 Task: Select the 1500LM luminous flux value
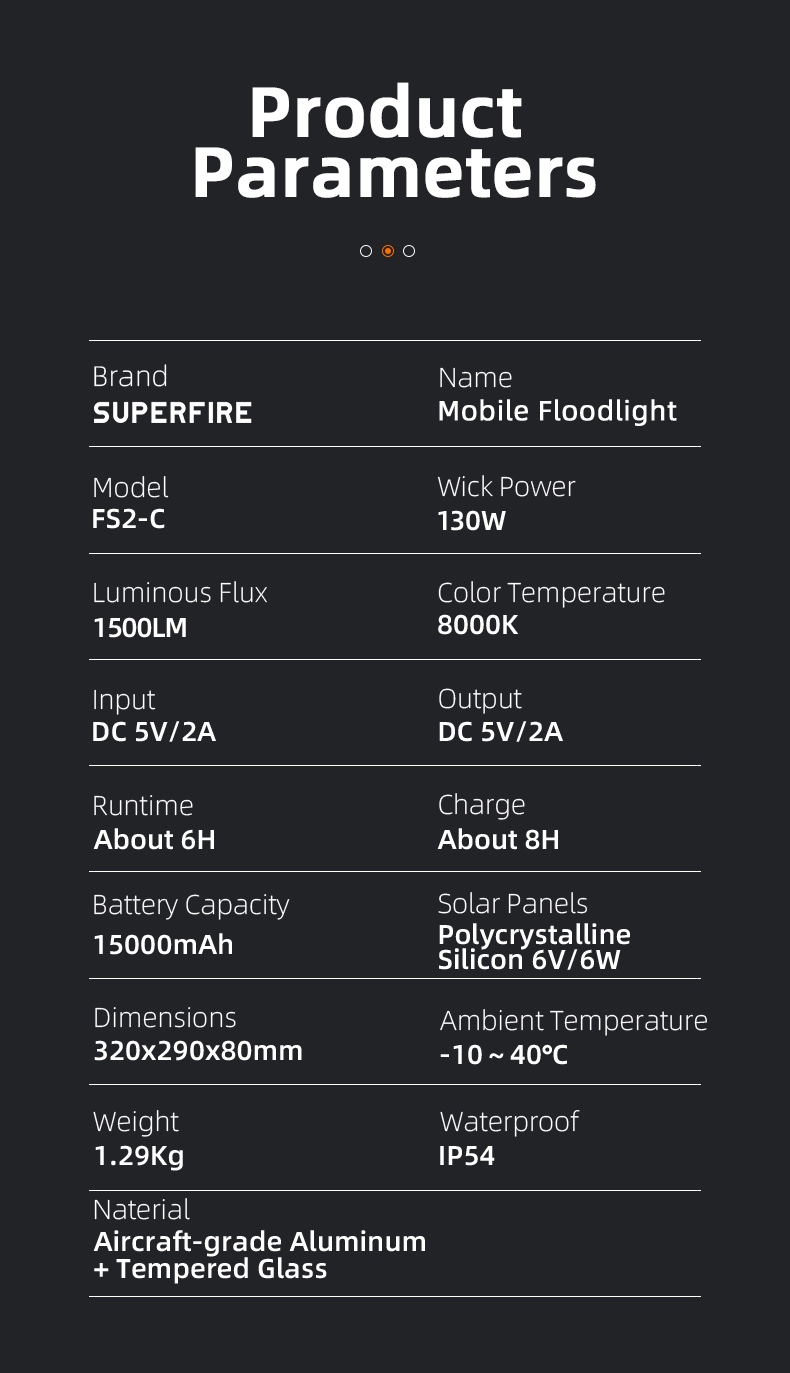[140, 628]
